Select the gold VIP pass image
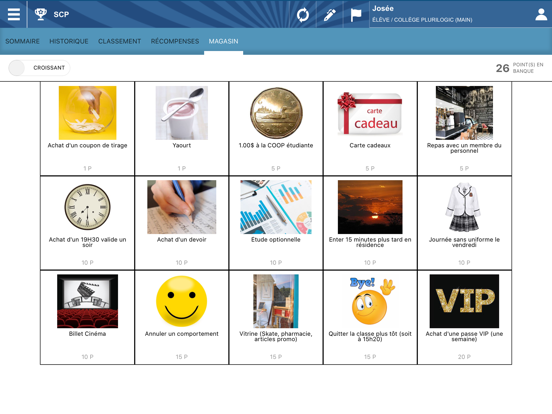 pyautogui.click(x=464, y=301)
